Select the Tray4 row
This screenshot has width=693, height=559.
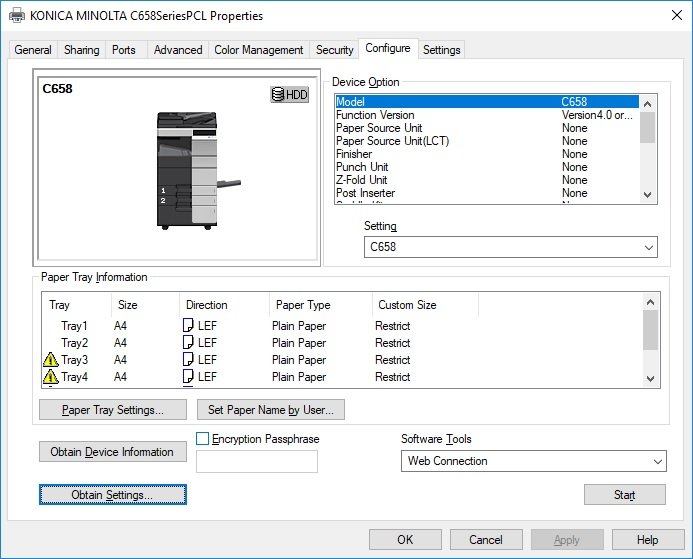tap(343, 377)
